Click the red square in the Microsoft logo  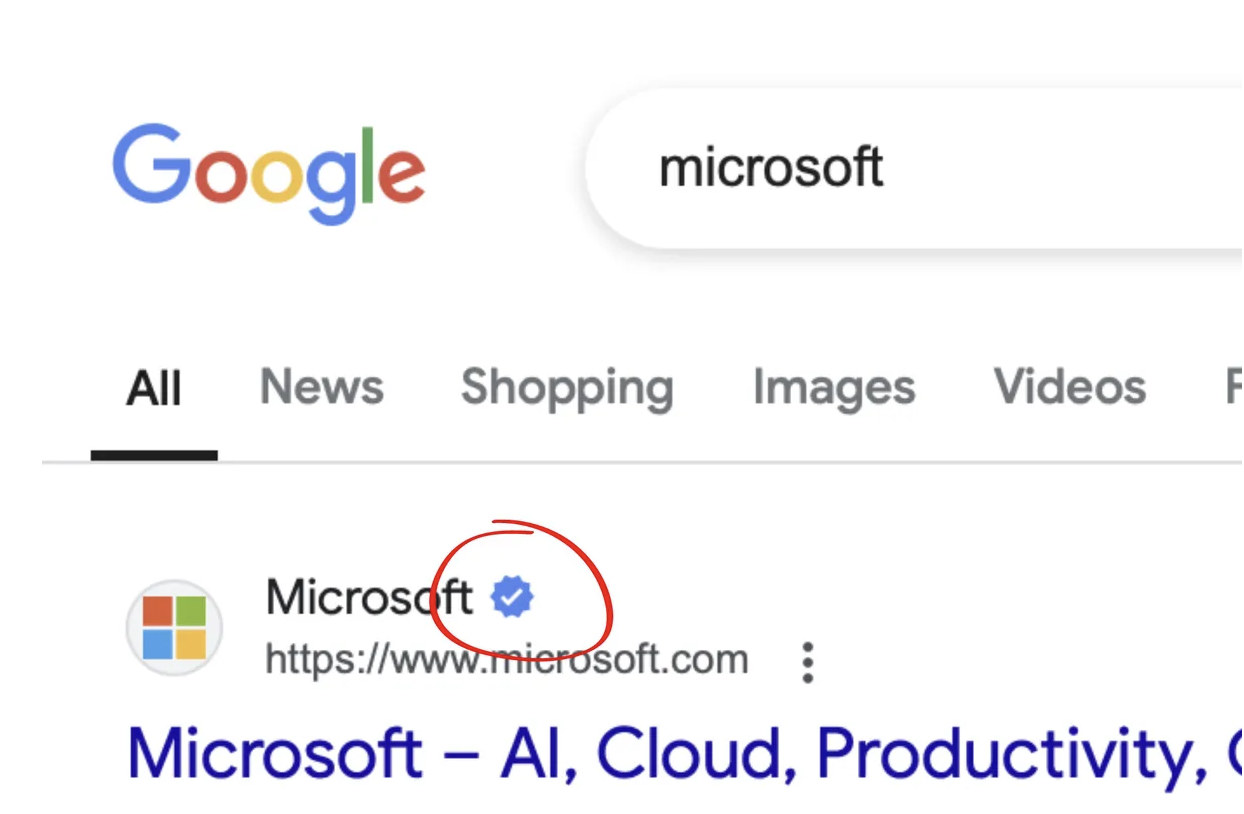pyautogui.click(x=160, y=613)
